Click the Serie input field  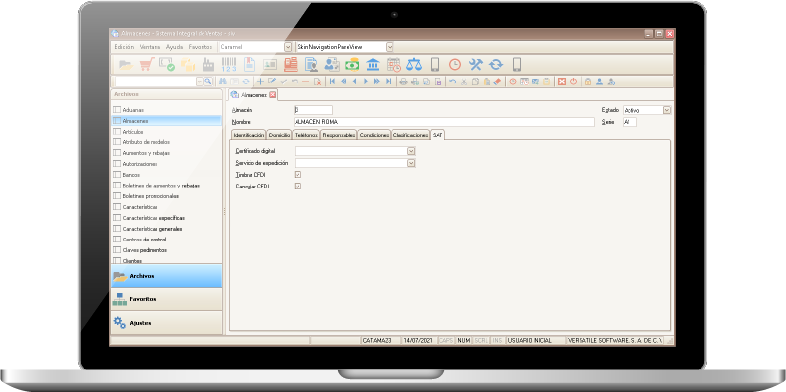[630, 122]
